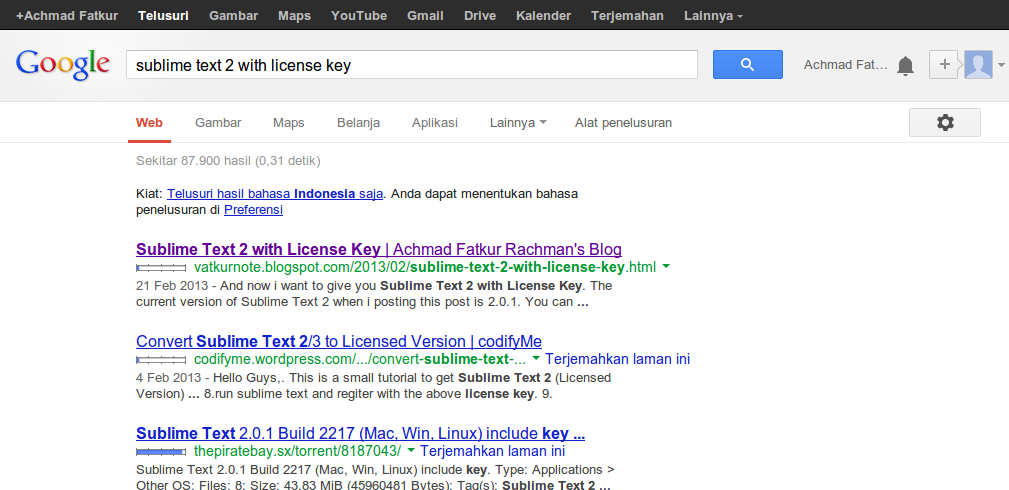Click the blue search magnifier button
1009x490 pixels.
[747, 64]
